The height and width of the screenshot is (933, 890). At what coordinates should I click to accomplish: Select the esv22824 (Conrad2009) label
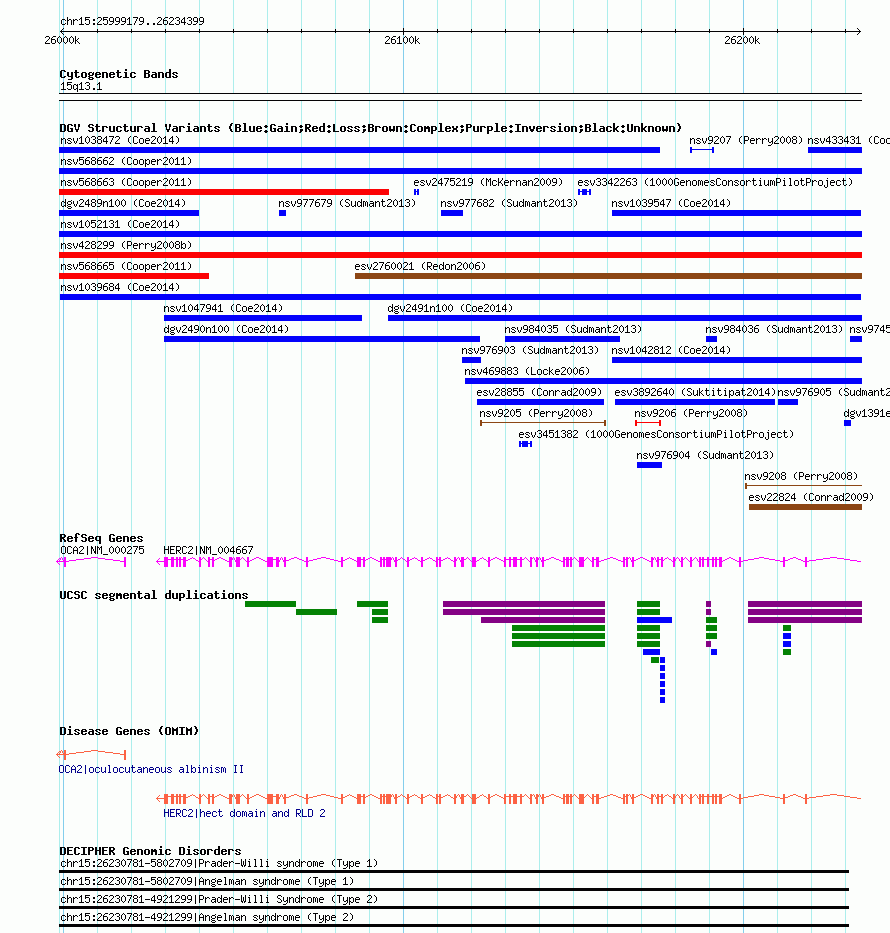pos(811,497)
